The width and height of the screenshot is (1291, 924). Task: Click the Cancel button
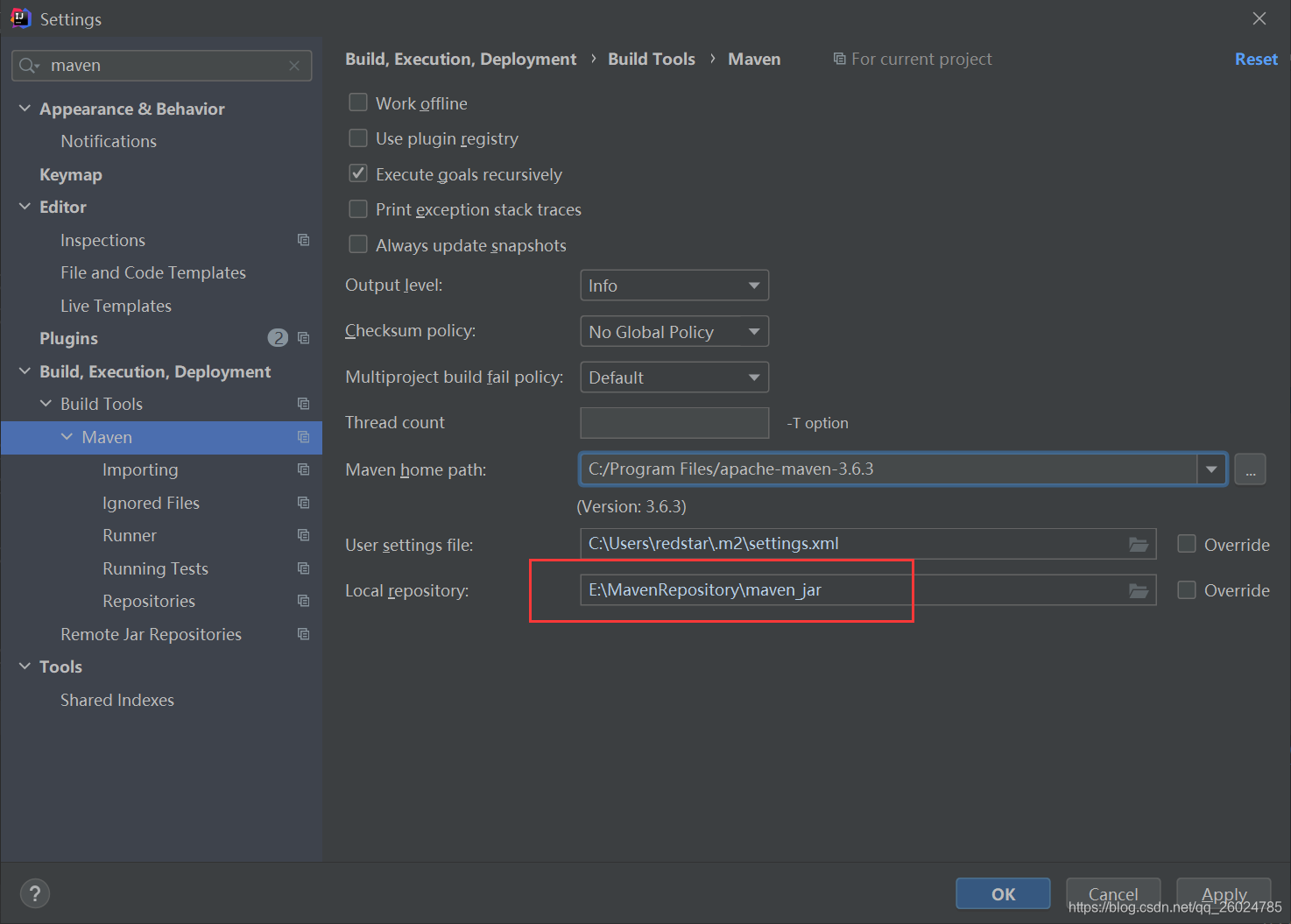pyautogui.click(x=1113, y=893)
